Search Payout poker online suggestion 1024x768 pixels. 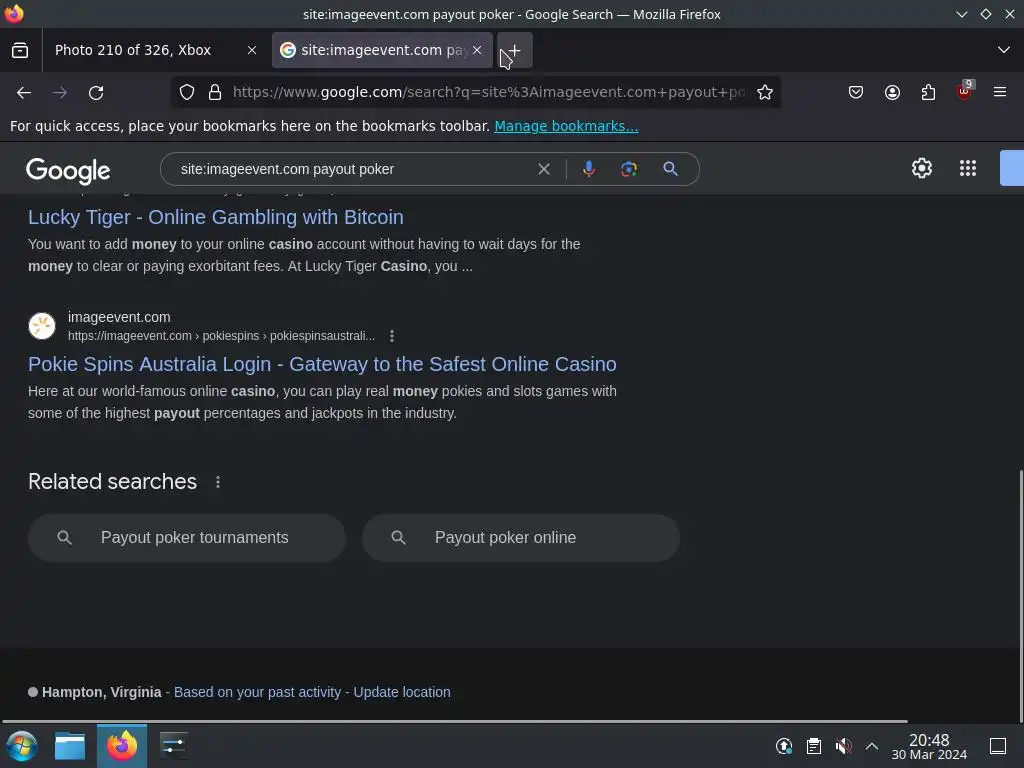point(521,537)
